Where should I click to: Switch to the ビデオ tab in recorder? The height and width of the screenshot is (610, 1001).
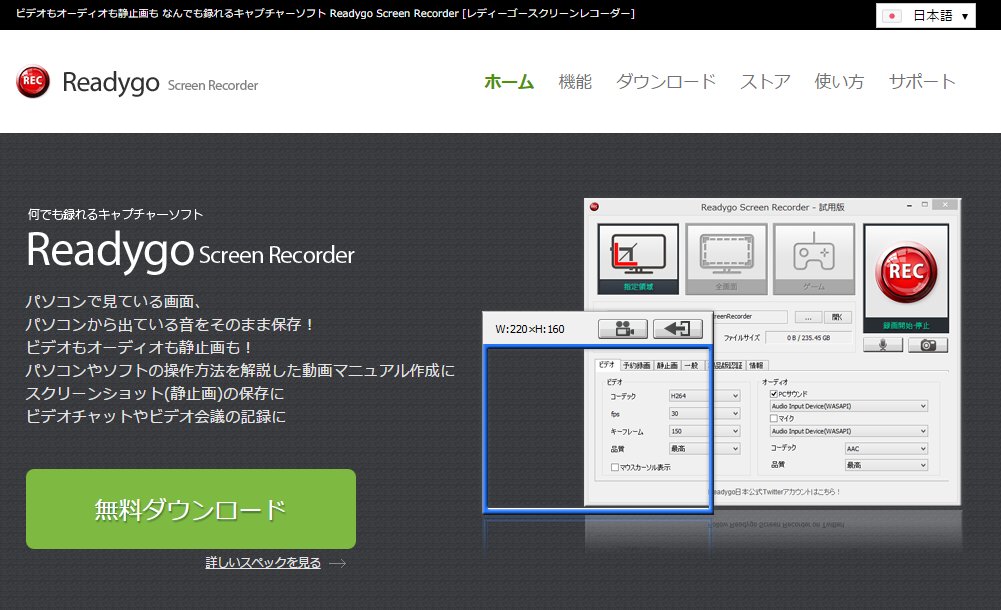click(606, 365)
